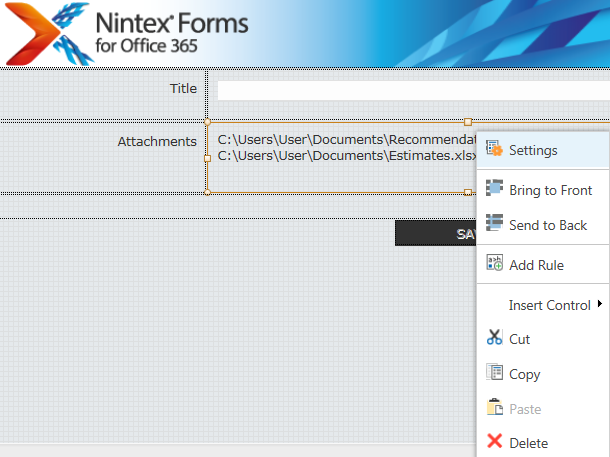610x457 pixels.
Task: Click the 'for Office 365' subtitle text
Action: pyautogui.click(x=147, y=46)
